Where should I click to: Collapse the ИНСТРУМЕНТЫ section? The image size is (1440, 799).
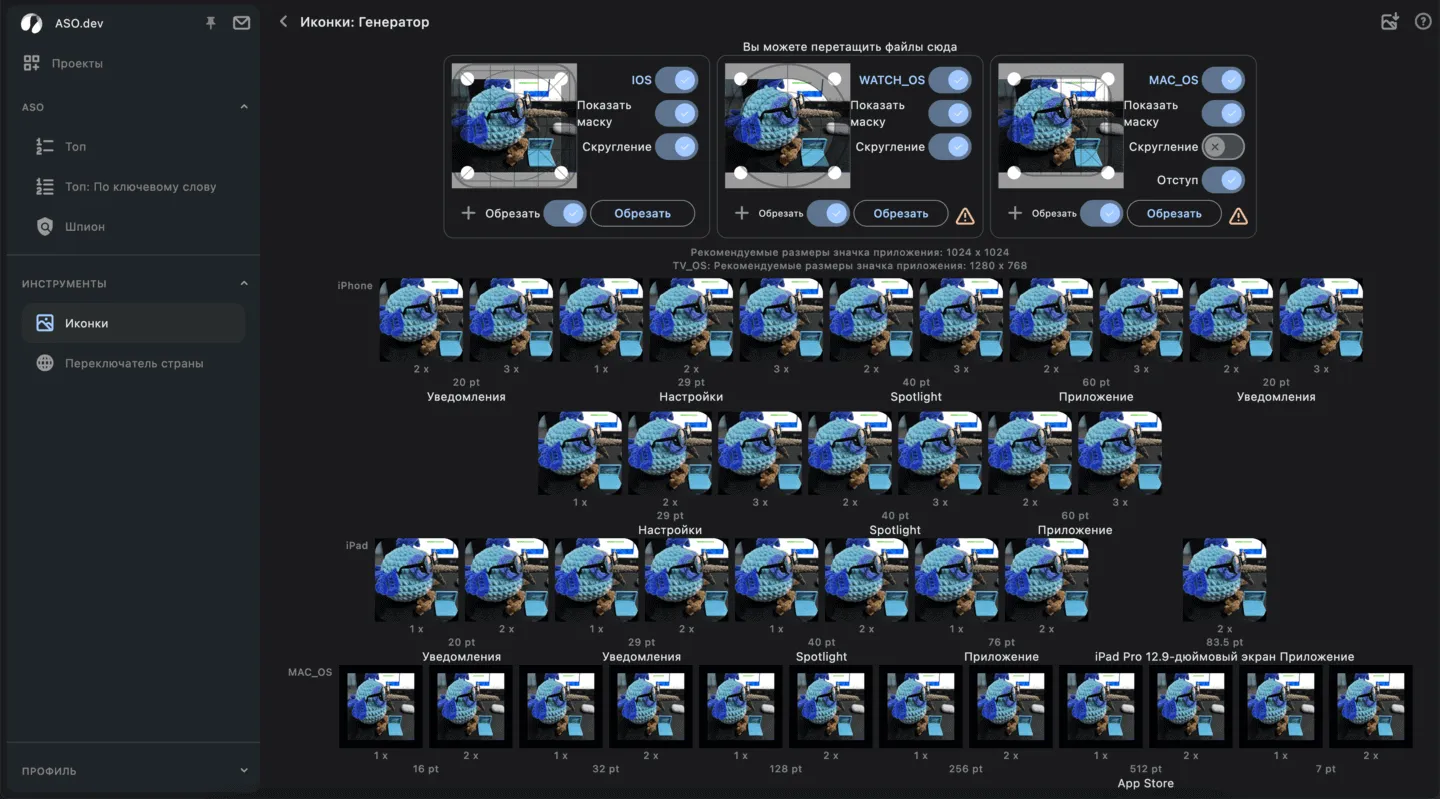244,284
